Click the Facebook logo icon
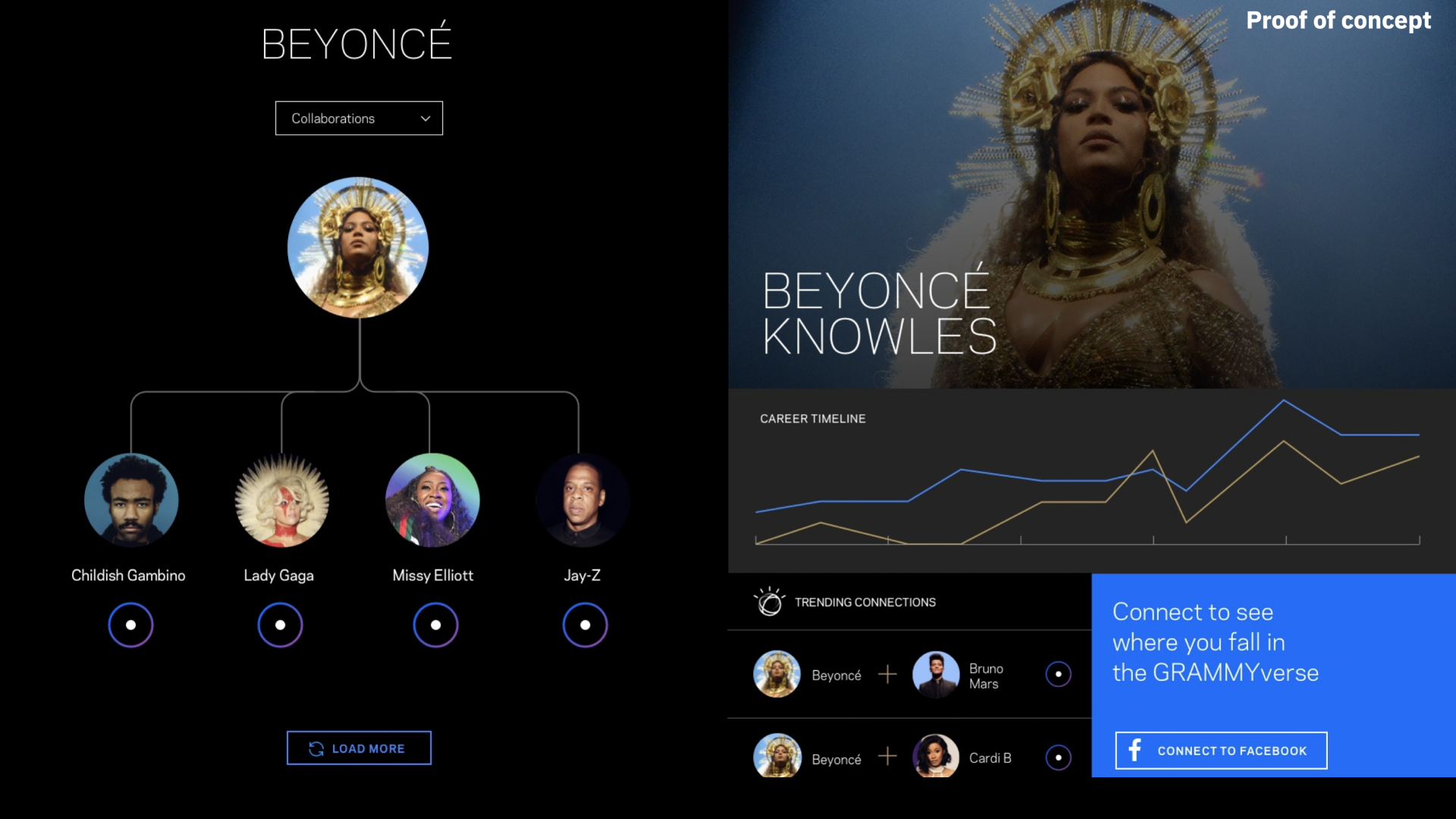This screenshot has width=1456, height=819. (1134, 750)
